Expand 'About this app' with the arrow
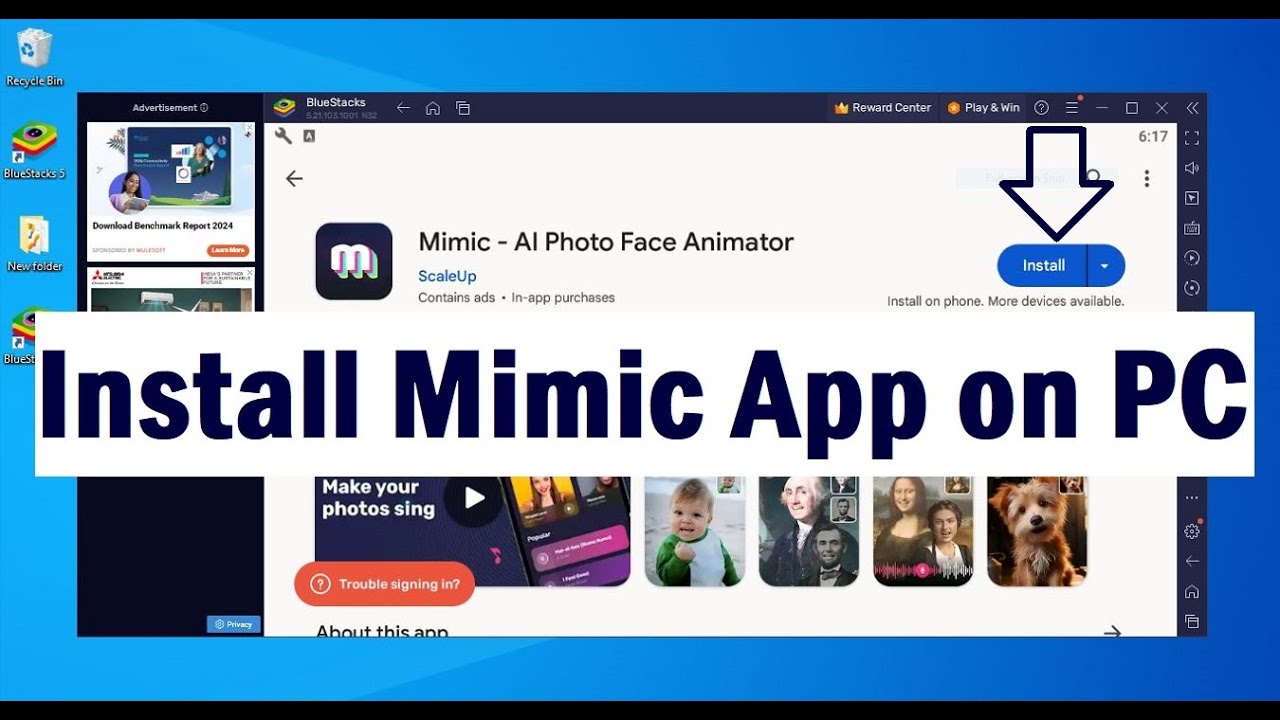The height and width of the screenshot is (720, 1280). (1112, 632)
